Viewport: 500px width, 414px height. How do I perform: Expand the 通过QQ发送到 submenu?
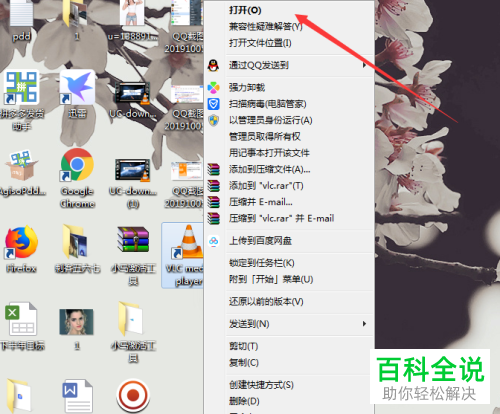tap(289, 65)
